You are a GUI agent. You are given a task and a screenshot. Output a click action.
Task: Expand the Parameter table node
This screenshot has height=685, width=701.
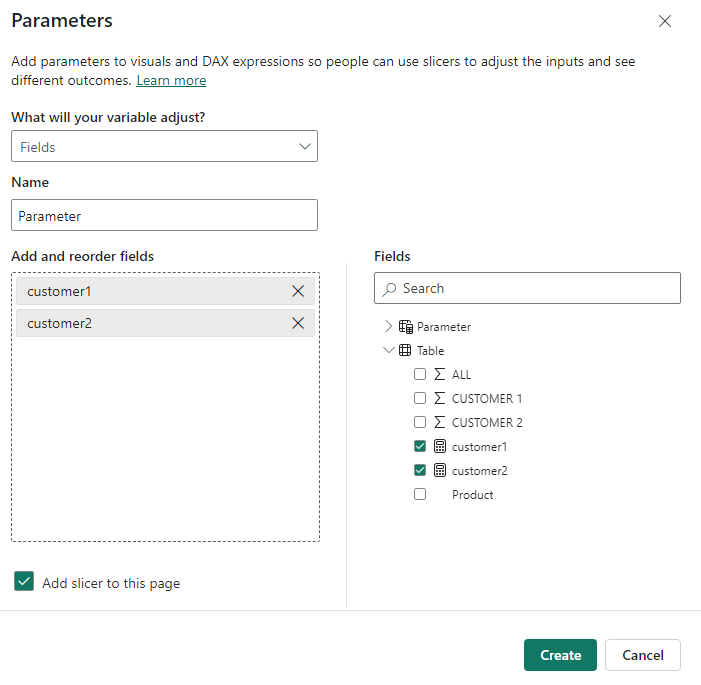[388, 326]
